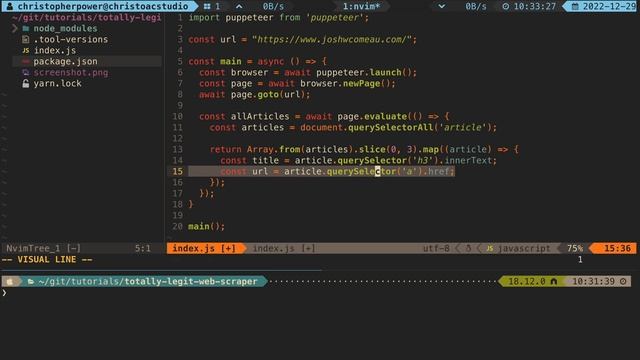Select the 1:nvim* tmux window tab

click(361, 6)
